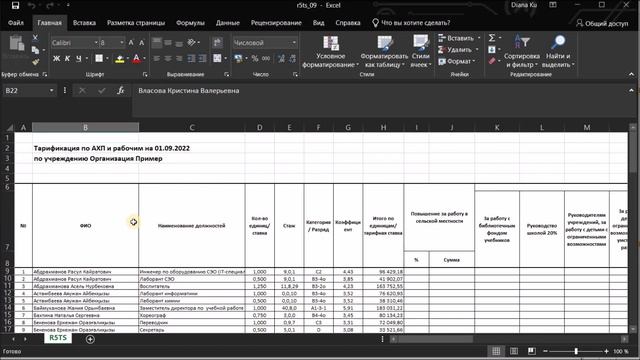Center text horizontally

(168, 58)
